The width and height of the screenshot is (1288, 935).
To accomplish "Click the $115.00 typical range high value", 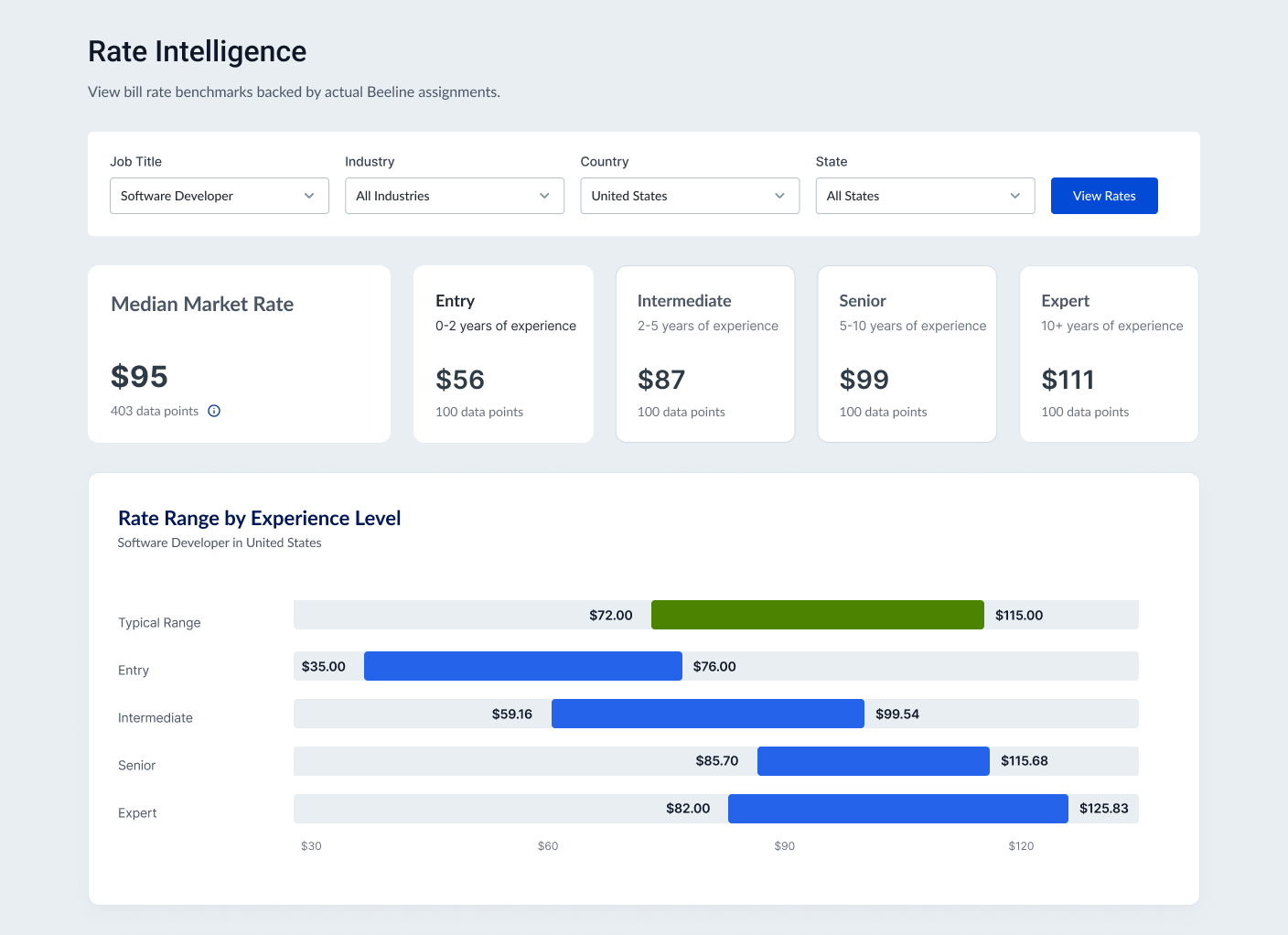I will point(1019,615).
